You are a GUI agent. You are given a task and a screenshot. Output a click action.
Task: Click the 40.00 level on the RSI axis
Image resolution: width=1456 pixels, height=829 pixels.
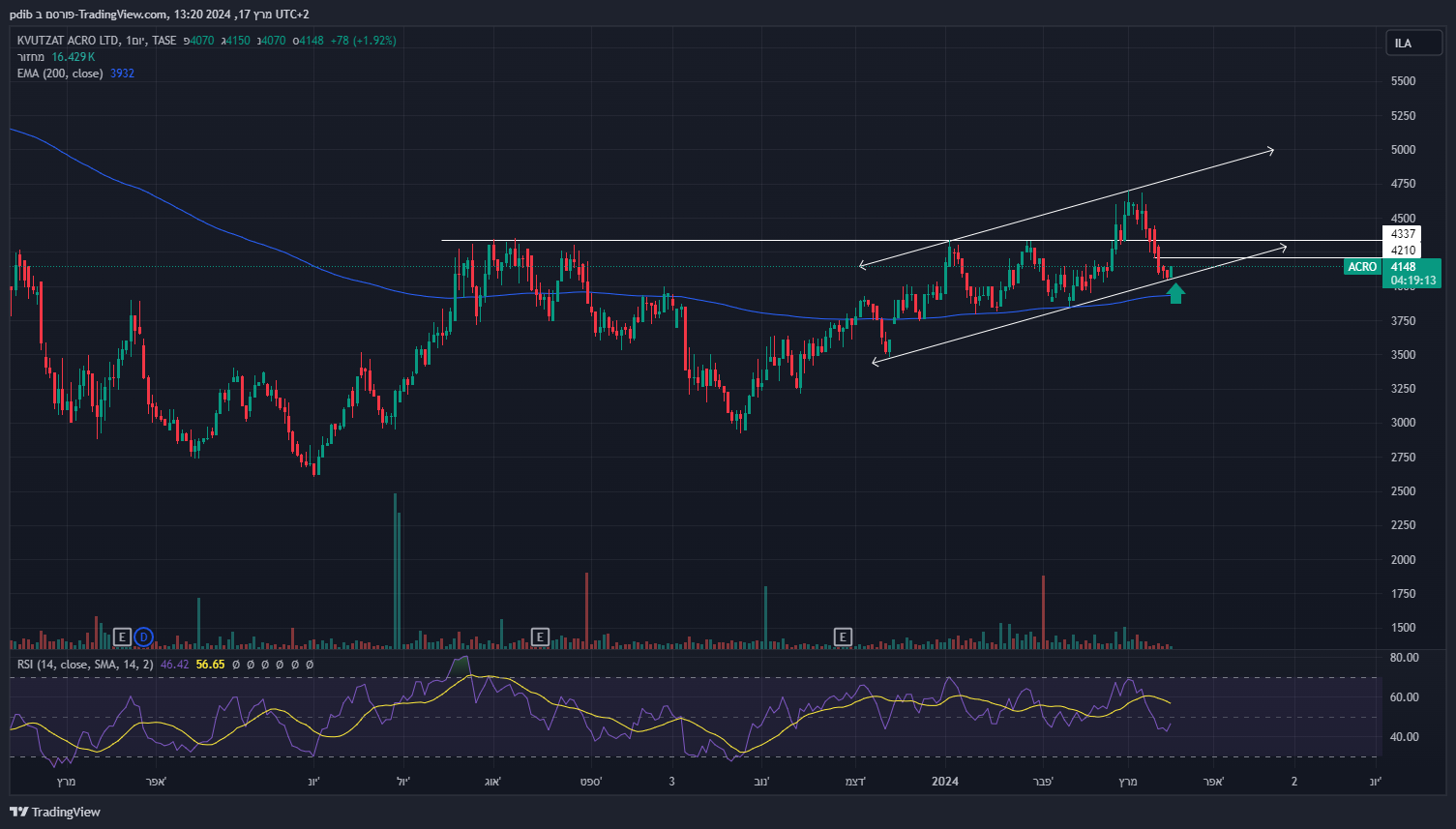point(1404,737)
